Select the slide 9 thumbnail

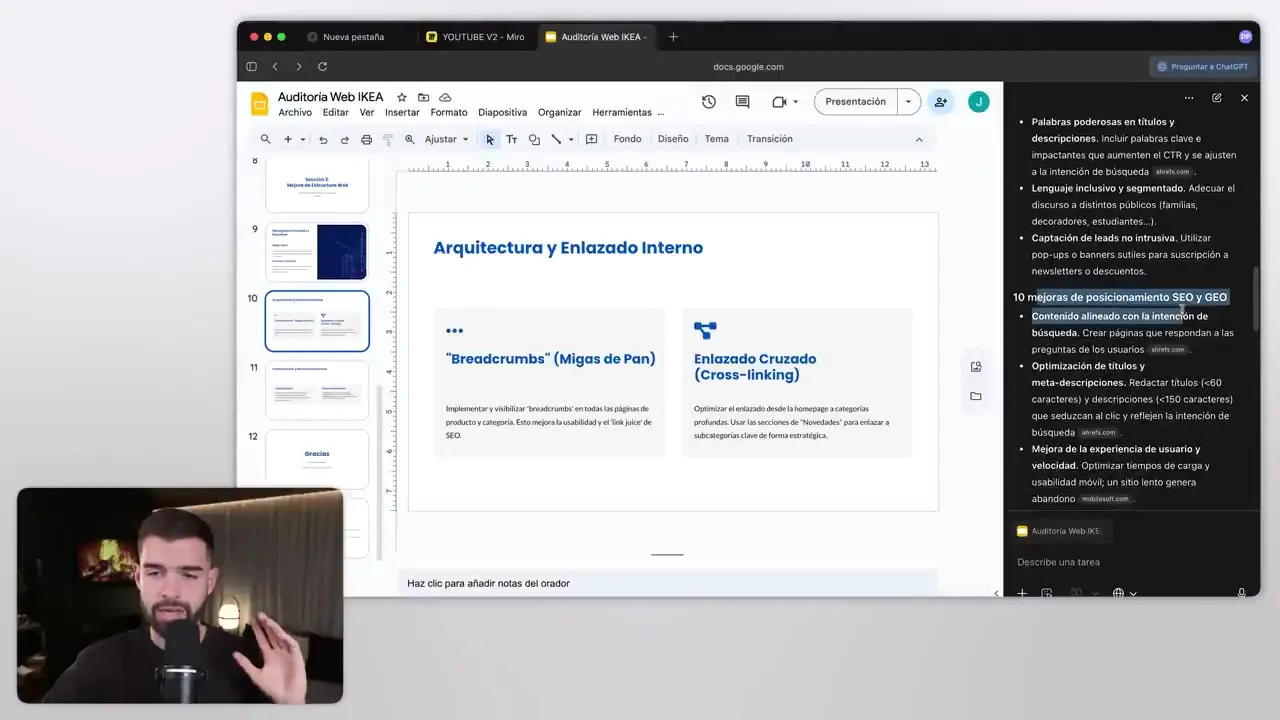(x=317, y=252)
